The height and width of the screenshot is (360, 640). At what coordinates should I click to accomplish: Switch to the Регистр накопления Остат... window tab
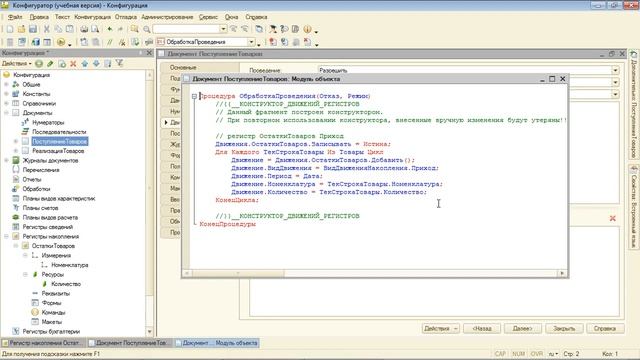click(43, 343)
